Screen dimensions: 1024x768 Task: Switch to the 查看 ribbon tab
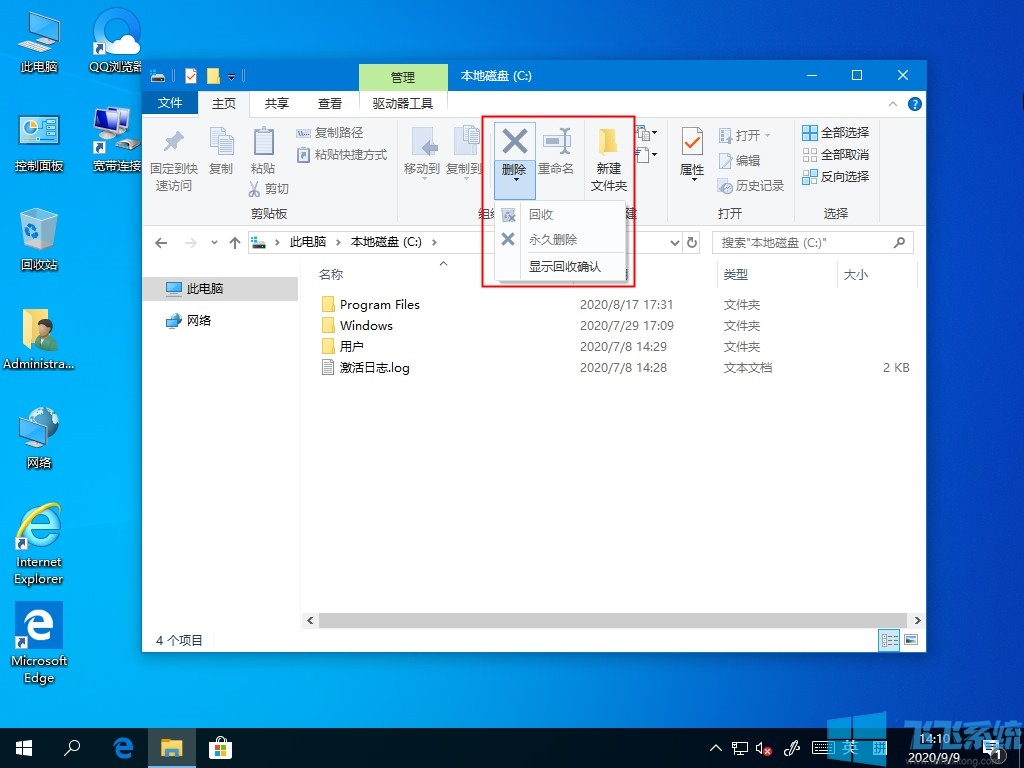click(x=330, y=102)
